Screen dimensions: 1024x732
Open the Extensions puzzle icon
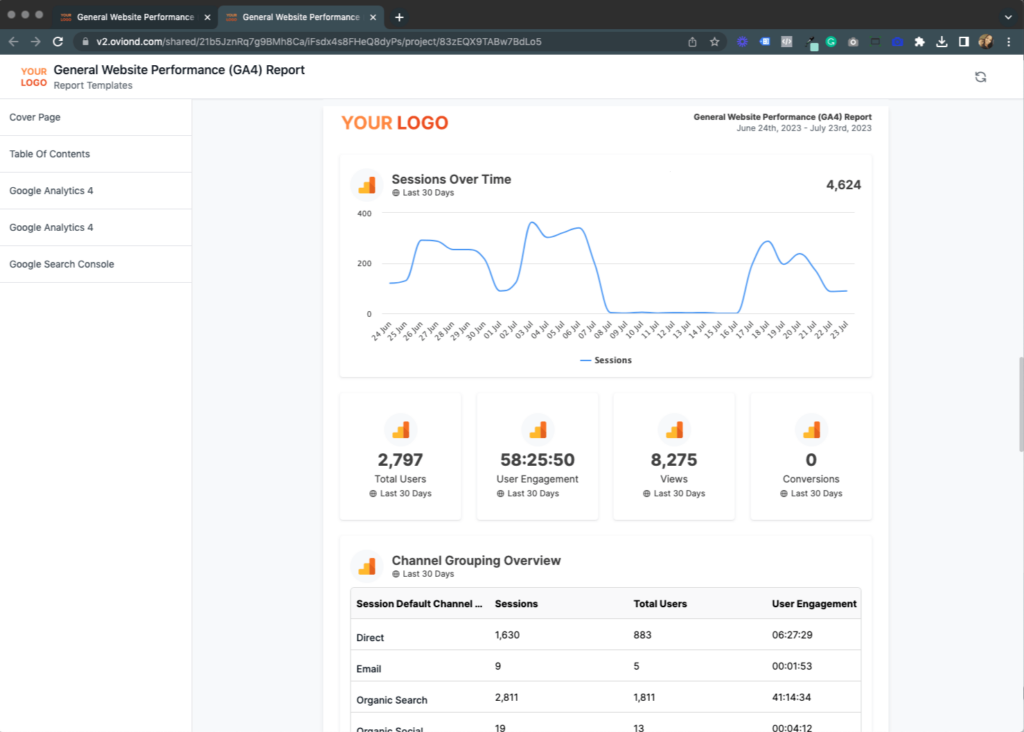click(x=920, y=42)
